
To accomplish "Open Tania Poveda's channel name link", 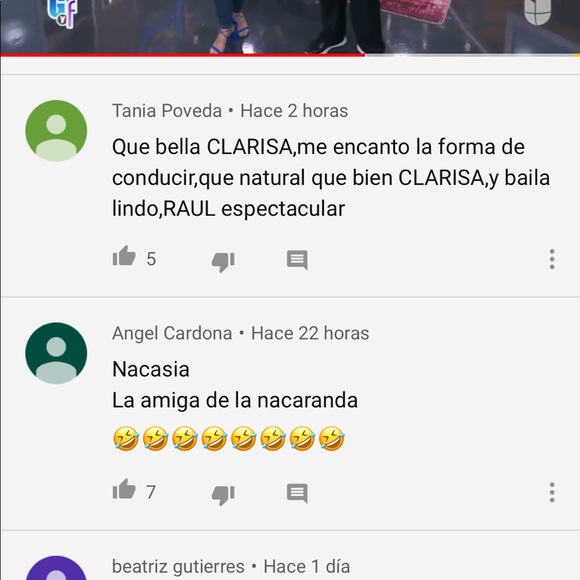I will pyautogui.click(x=167, y=111).
